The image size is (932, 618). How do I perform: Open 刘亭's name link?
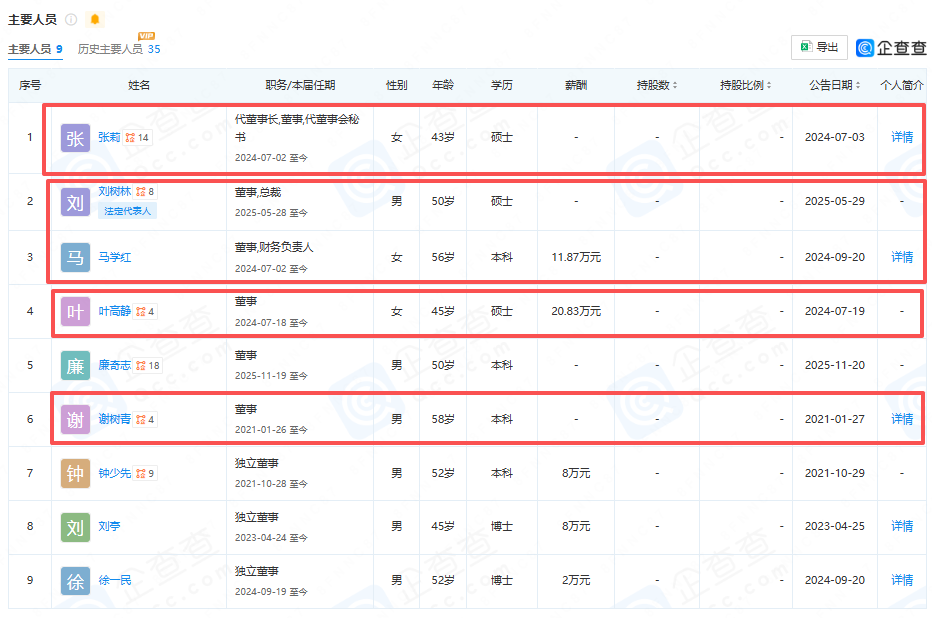(109, 527)
